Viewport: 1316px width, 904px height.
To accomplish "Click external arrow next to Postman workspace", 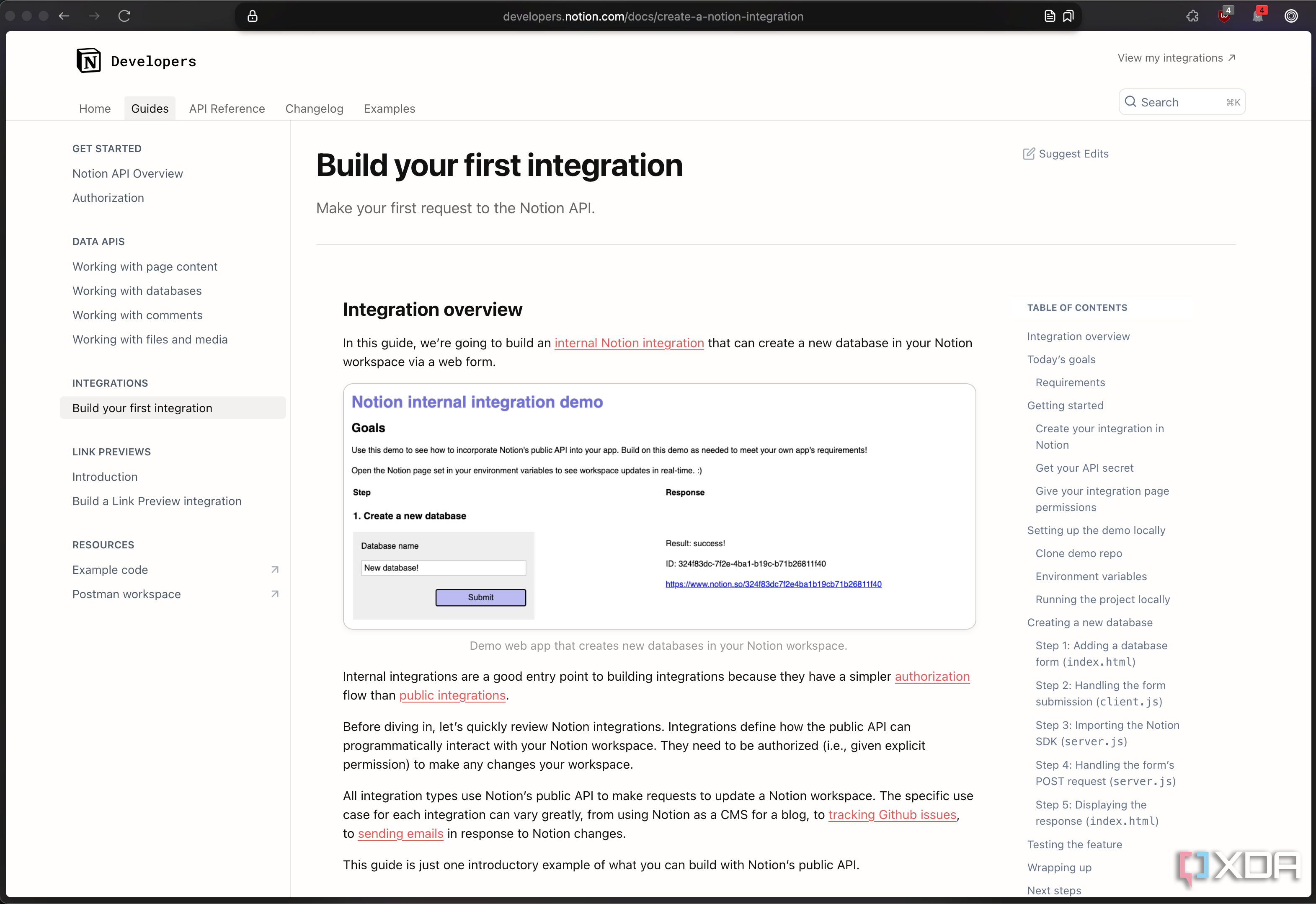I will coord(275,594).
